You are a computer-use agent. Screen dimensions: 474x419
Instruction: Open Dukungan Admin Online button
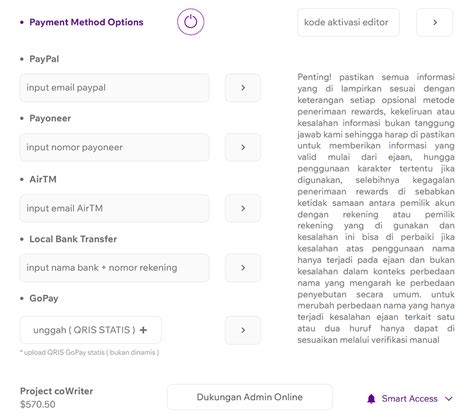250,397
